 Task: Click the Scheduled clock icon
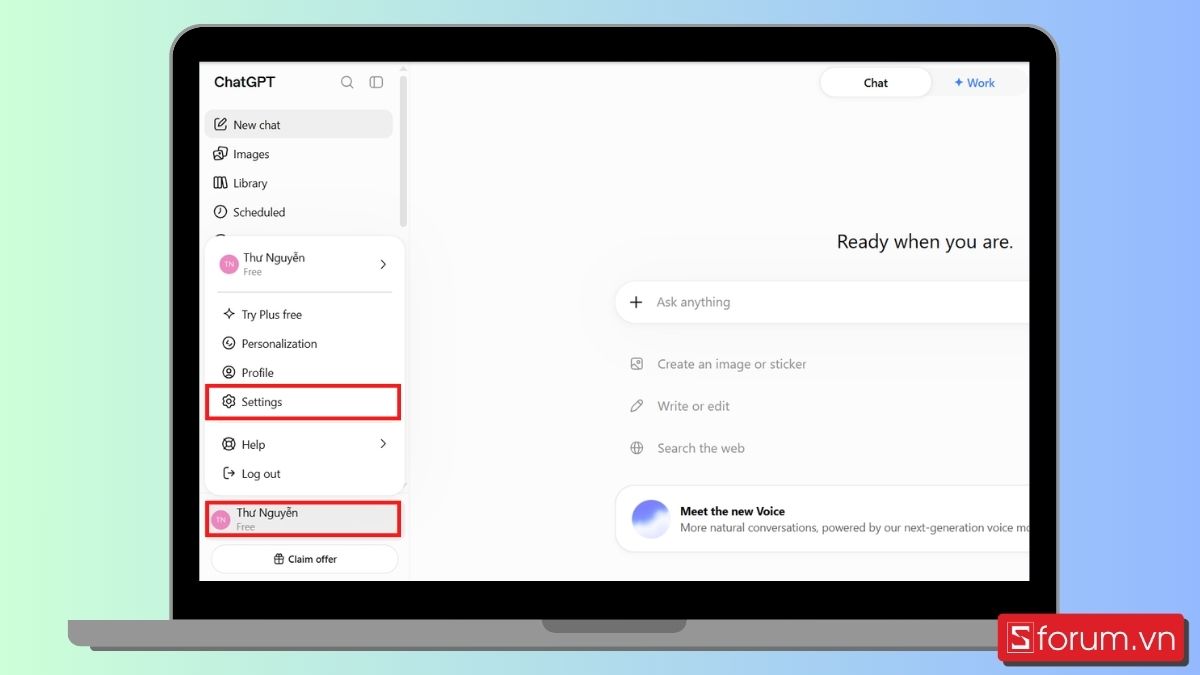click(221, 212)
